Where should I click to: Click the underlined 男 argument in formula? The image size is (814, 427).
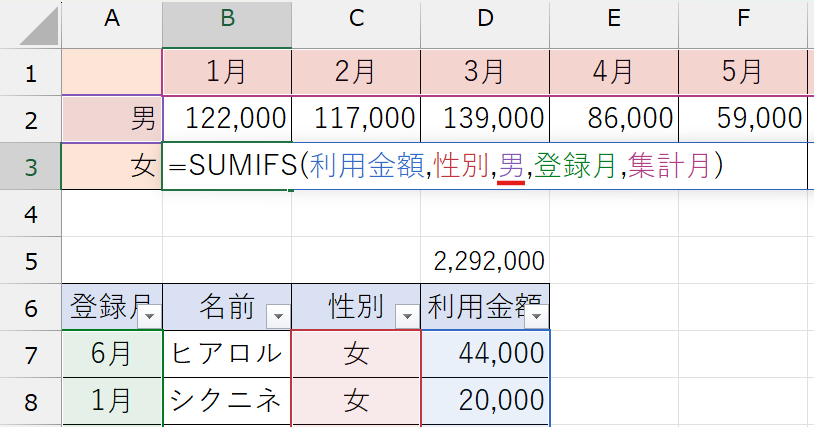tap(511, 167)
